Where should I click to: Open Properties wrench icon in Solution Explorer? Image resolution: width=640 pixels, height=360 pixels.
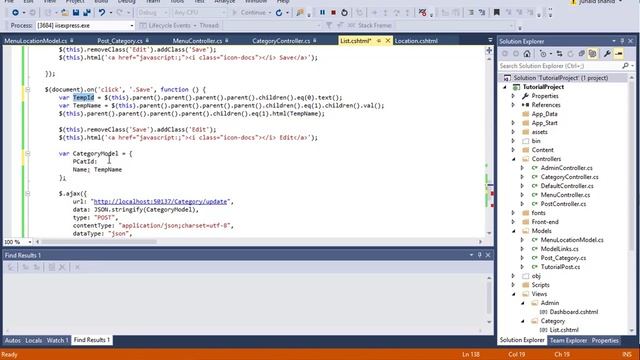(607, 54)
